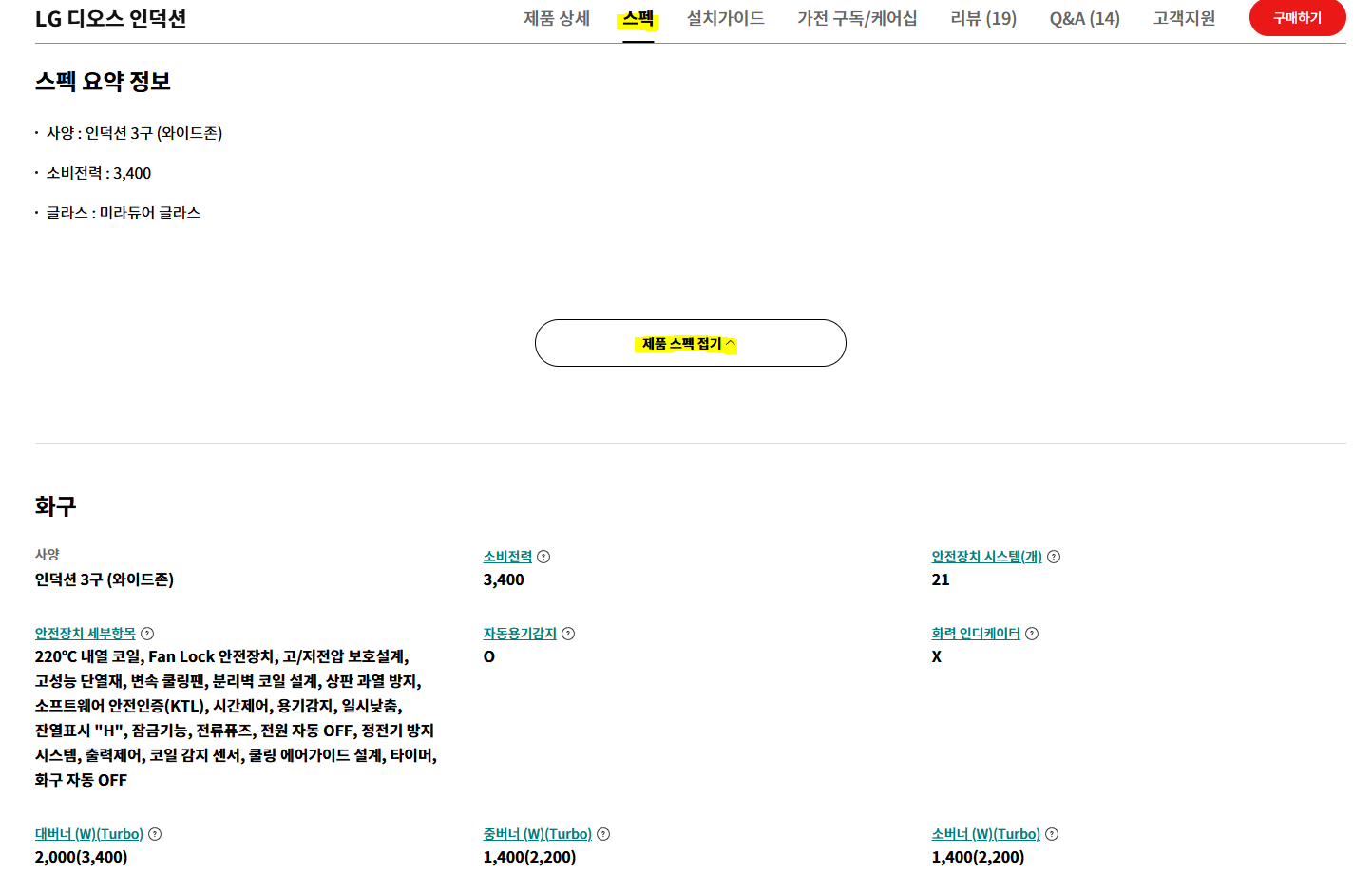1372x873 pixels.
Task: Open the Q&A (14) tab
Action: [1085, 18]
